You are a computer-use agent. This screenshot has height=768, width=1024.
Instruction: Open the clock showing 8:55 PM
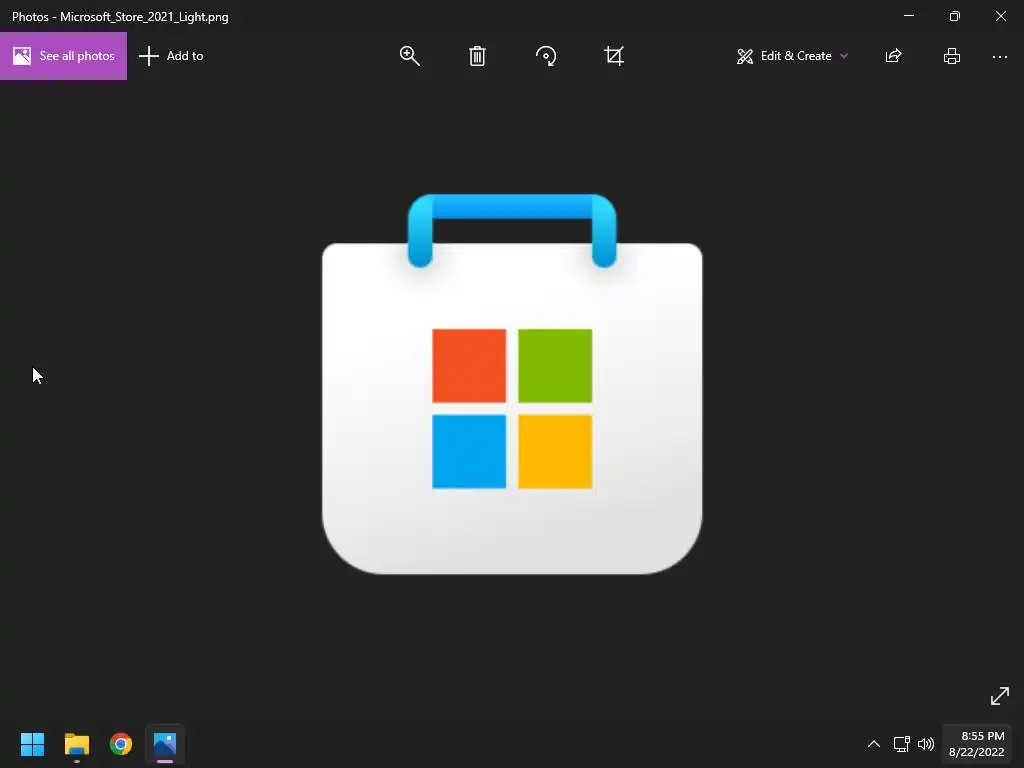[x=976, y=744]
